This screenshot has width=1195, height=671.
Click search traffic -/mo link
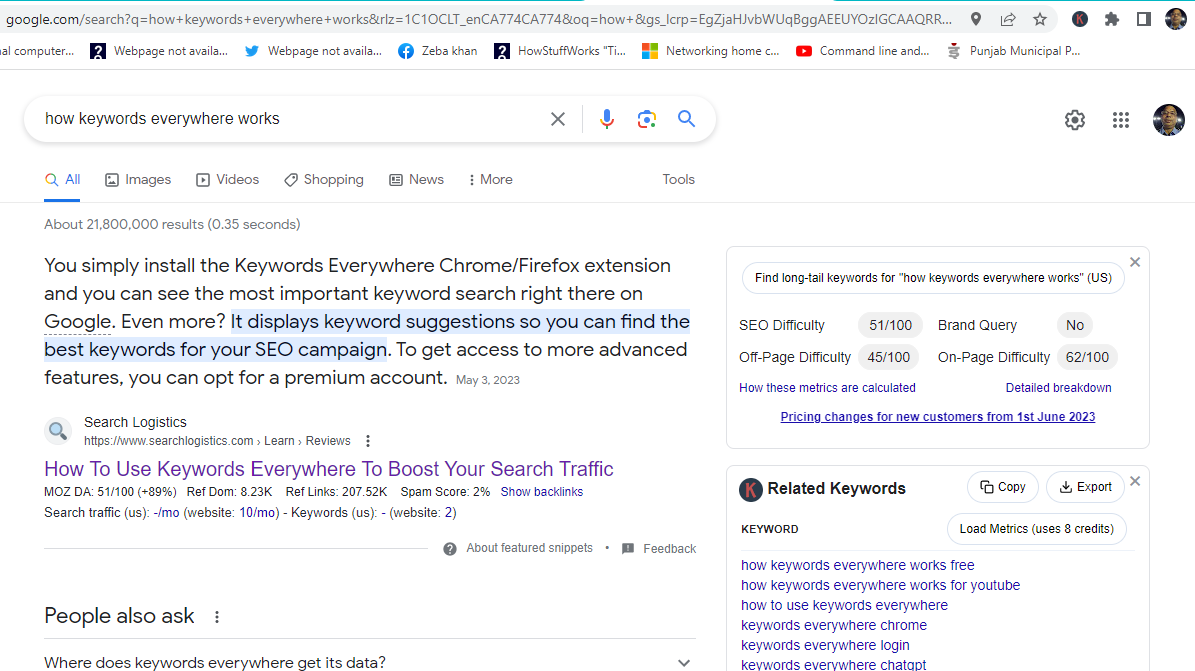[x=166, y=512]
